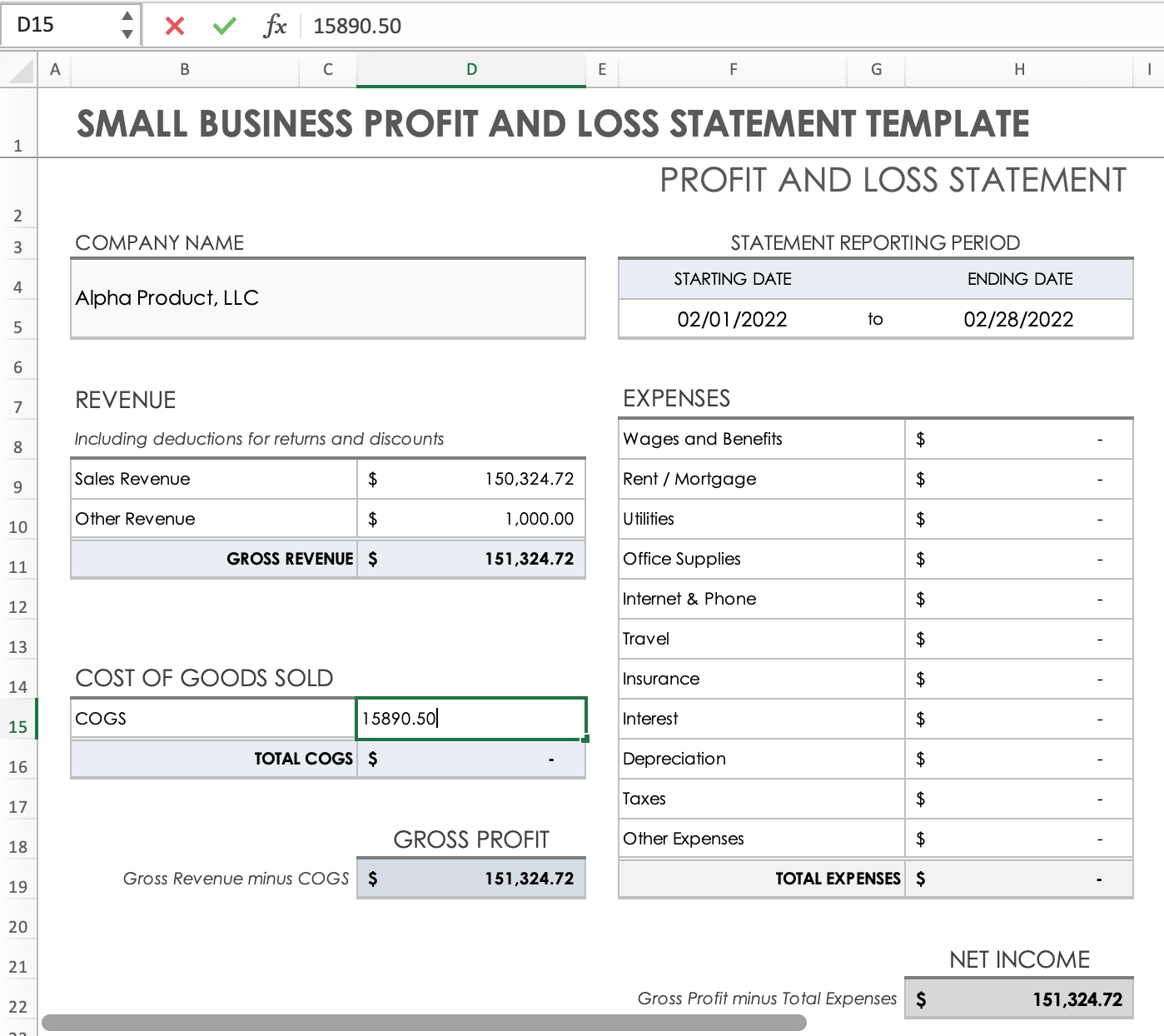
Task: Click the Wages and Benefits label
Action: 703,439
